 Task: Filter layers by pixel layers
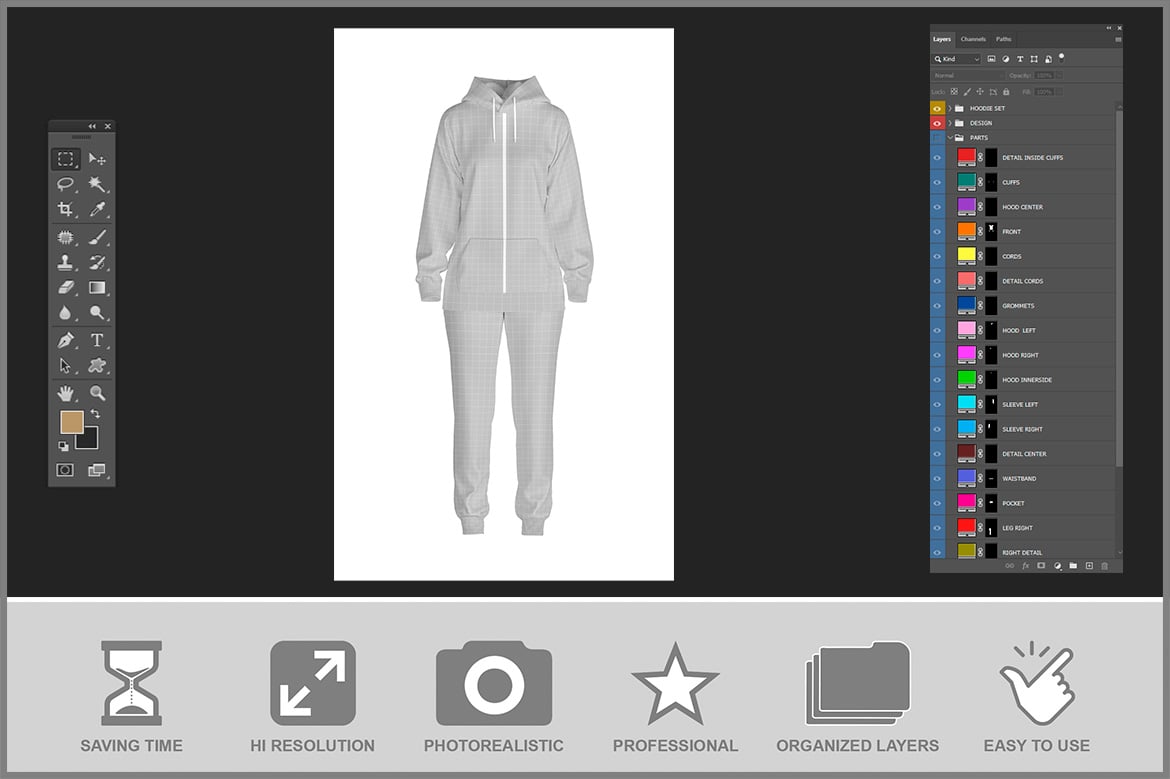(992, 59)
